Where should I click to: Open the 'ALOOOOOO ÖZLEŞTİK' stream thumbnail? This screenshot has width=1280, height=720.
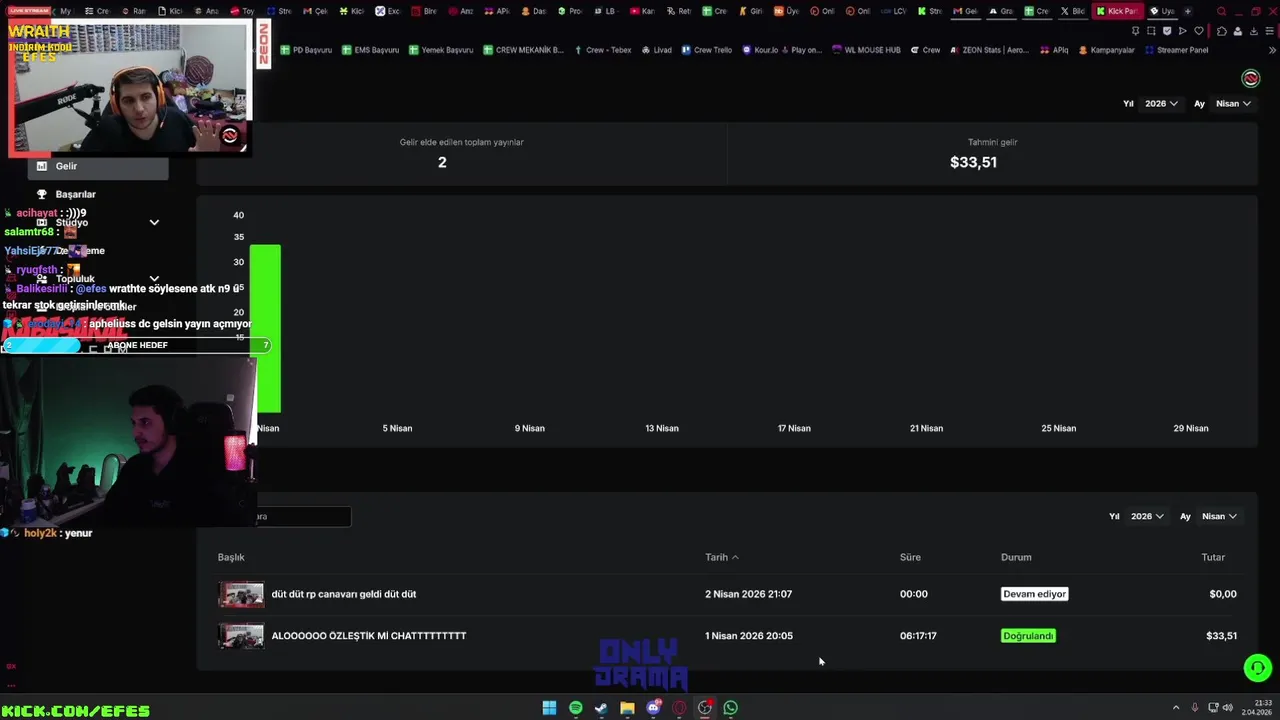[241, 636]
